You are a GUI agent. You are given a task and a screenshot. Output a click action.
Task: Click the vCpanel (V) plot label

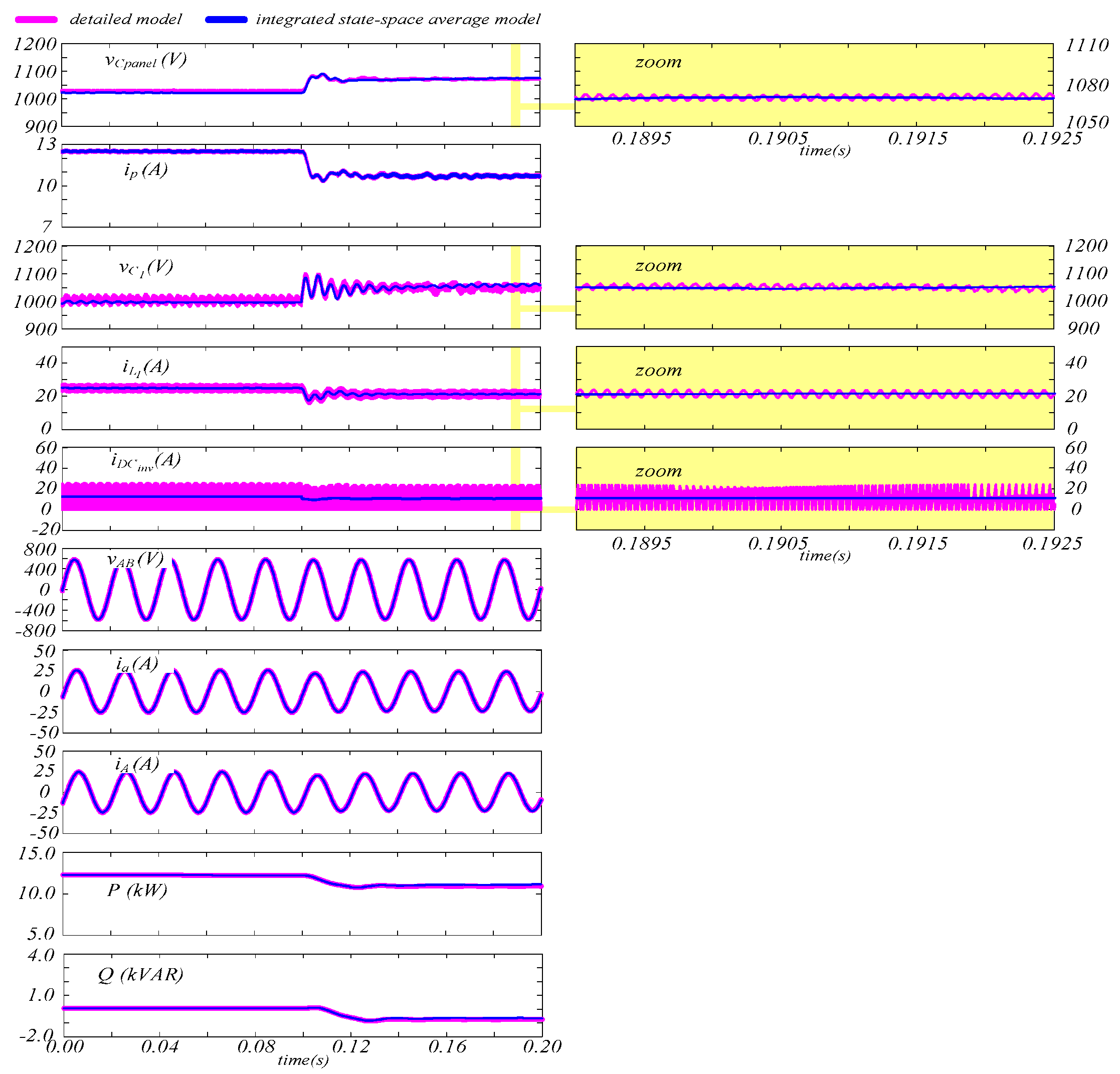[146, 61]
